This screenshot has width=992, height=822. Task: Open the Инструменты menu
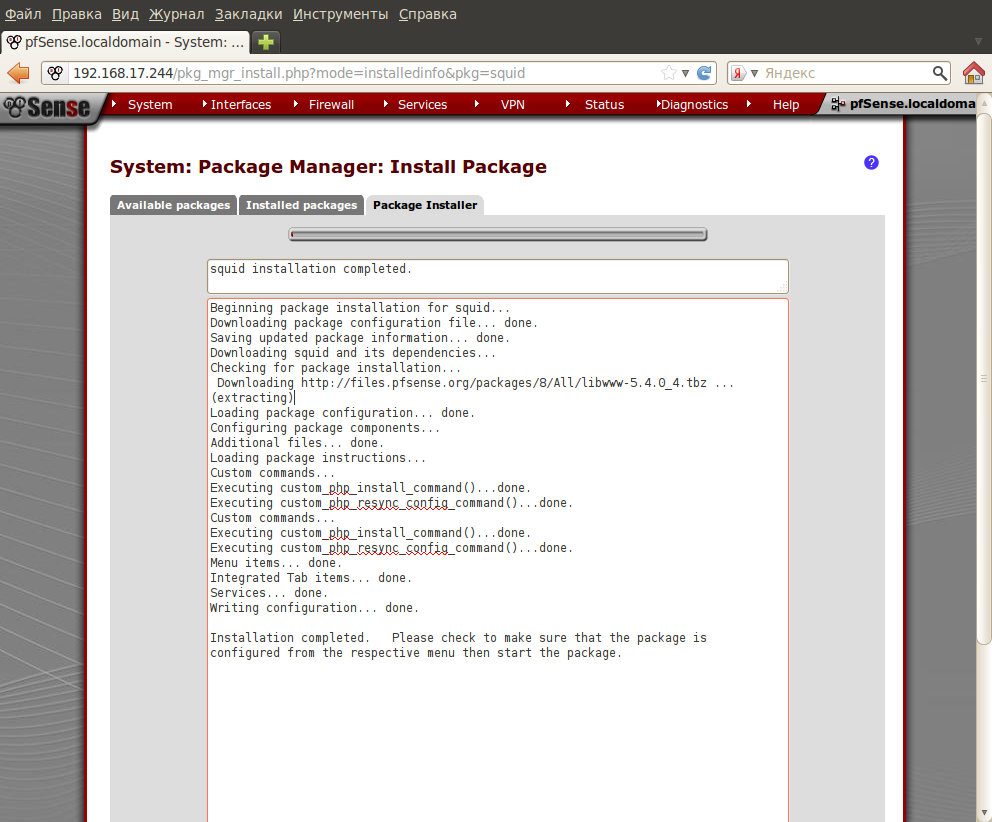coord(340,14)
